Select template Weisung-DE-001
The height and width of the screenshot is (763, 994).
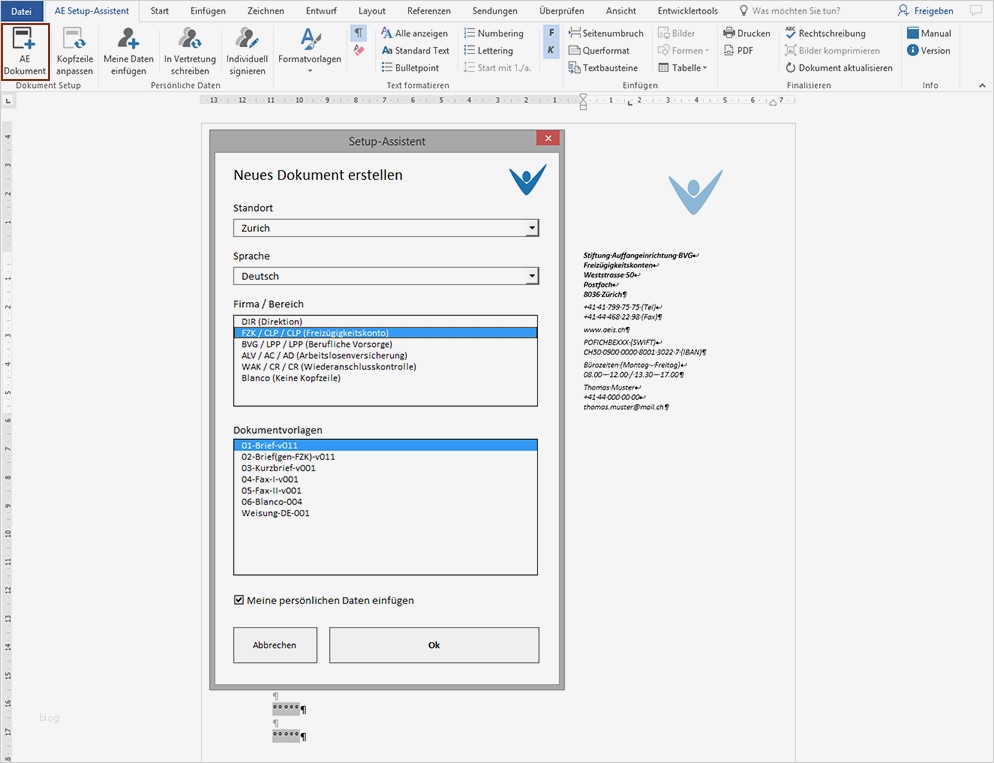(385, 513)
